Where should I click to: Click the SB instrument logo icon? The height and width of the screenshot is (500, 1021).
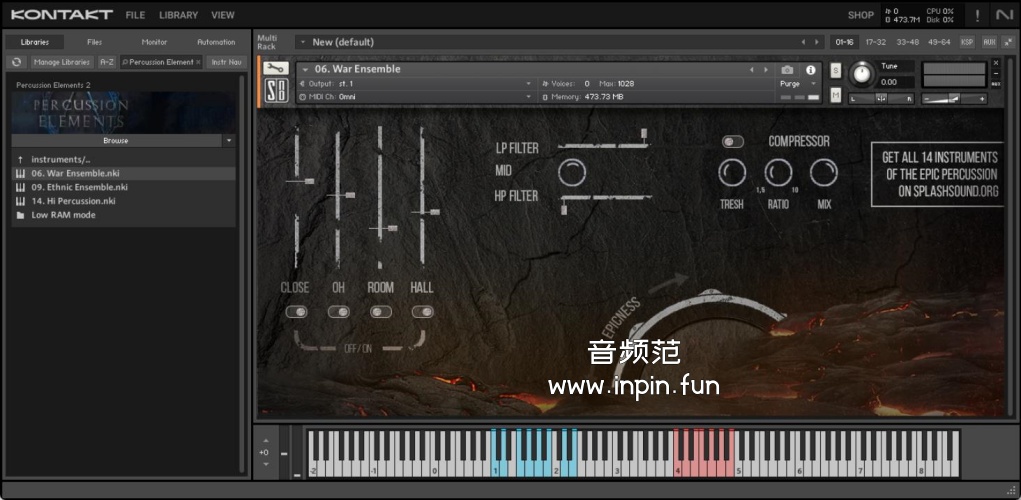276,90
